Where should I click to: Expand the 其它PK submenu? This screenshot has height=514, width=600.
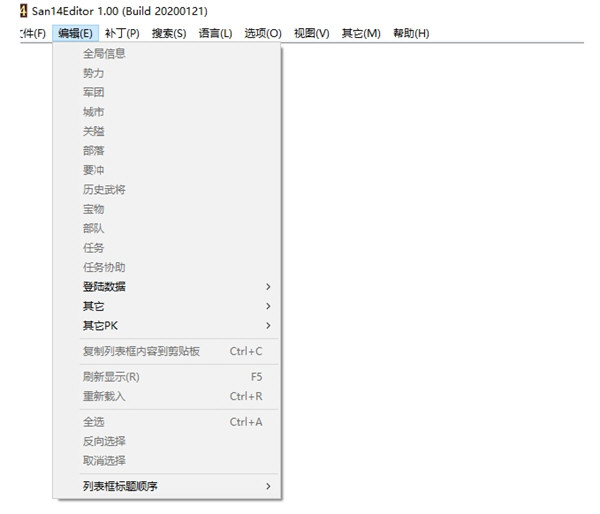click(167, 326)
